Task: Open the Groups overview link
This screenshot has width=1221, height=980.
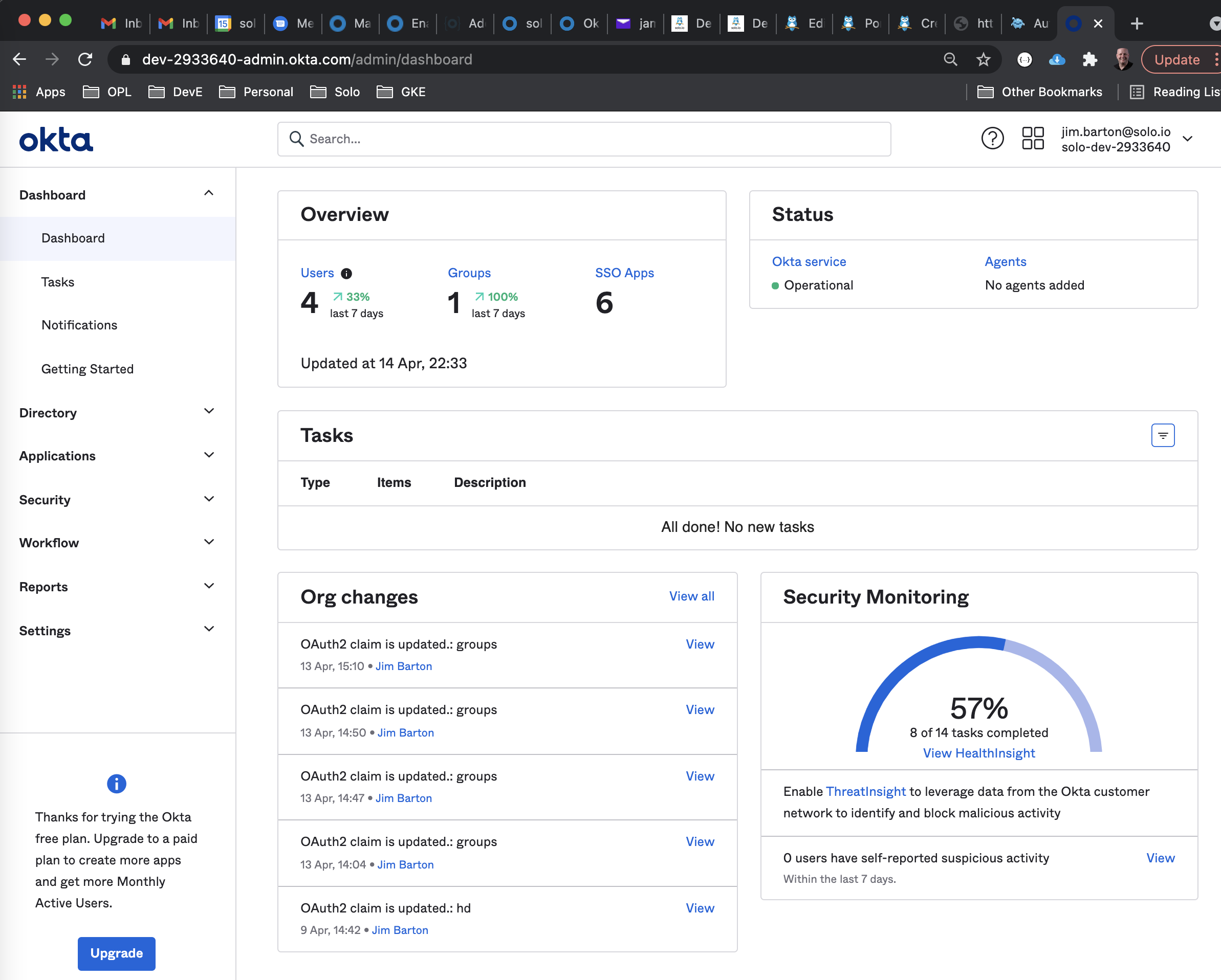Action: (469, 273)
